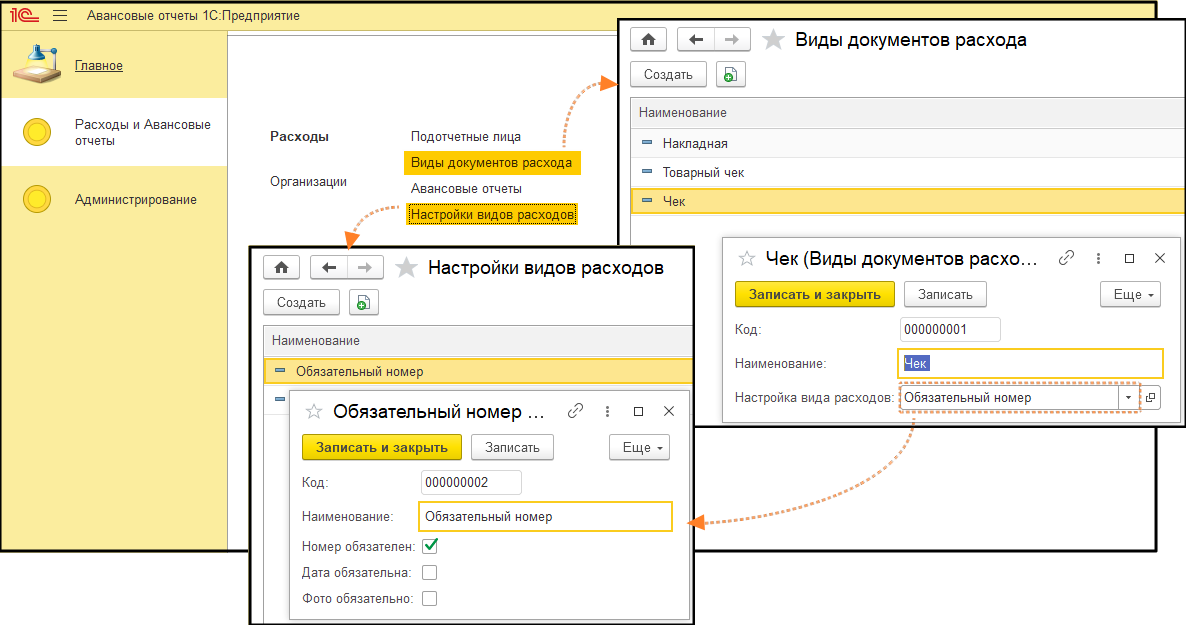Favorite star for Настройки видов расходов
Viewport: 1195px width, 630px height.
406,267
